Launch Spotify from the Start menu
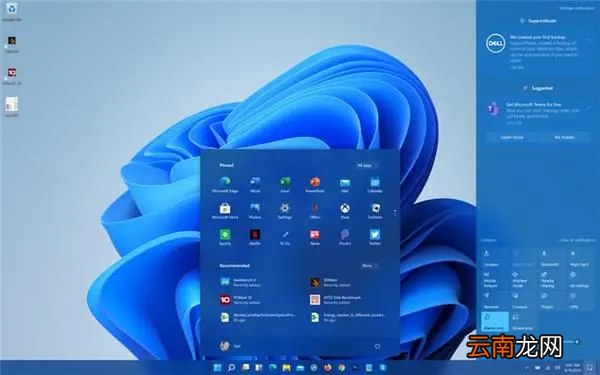The width and height of the screenshot is (600, 375). [225, 237]
